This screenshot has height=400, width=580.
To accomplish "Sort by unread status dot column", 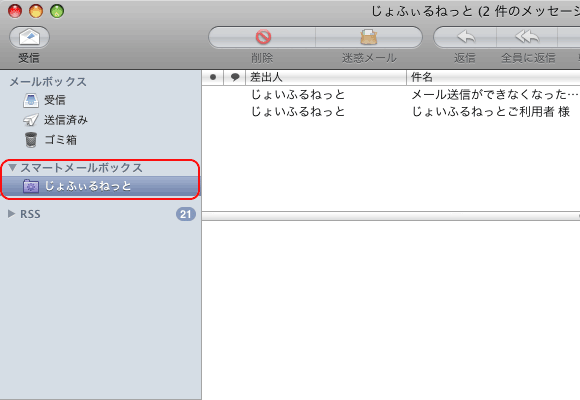I will [x=213, y=77].
